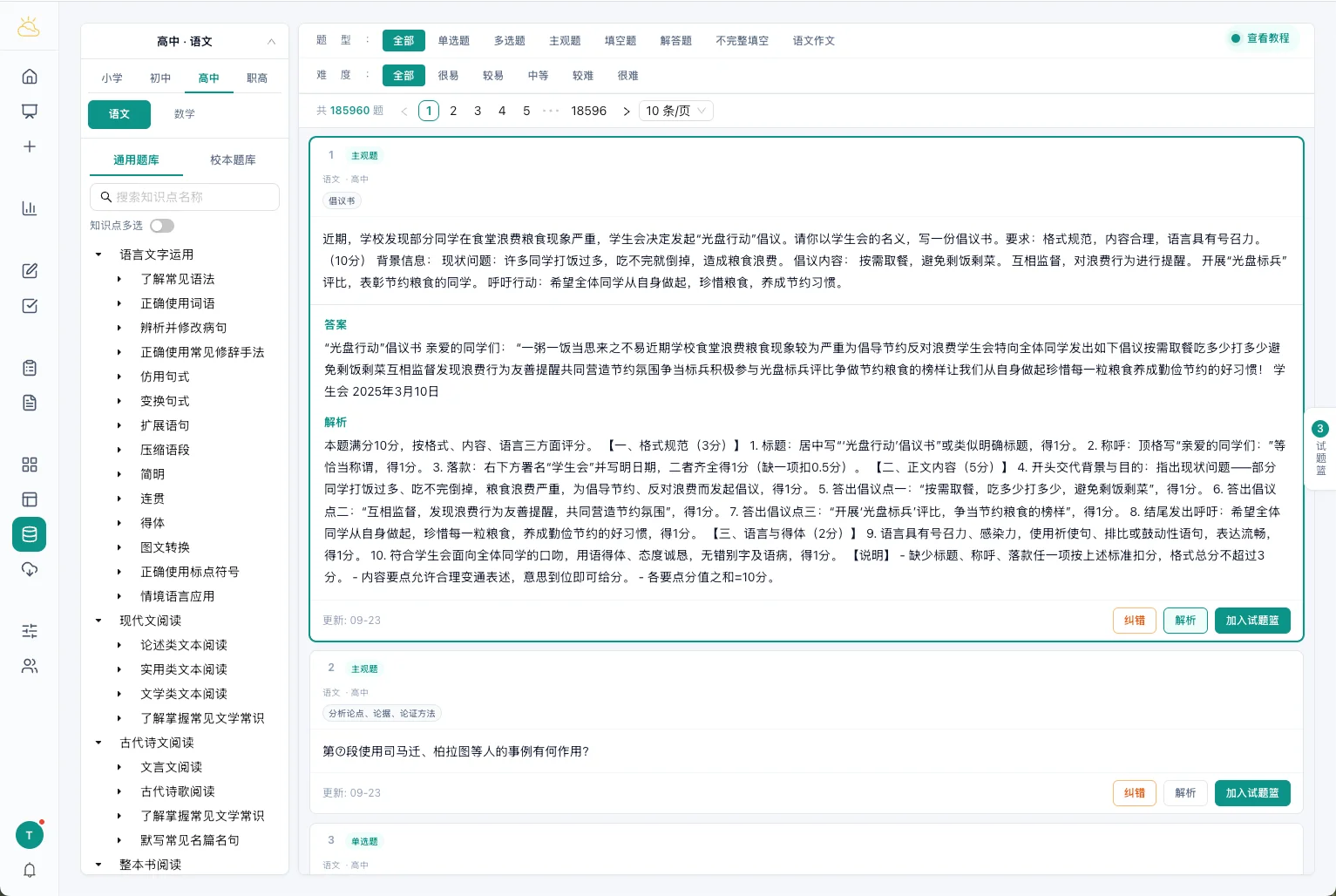
Task: Click the pencil edit icon in sidebar
Action: coord(30,271)
